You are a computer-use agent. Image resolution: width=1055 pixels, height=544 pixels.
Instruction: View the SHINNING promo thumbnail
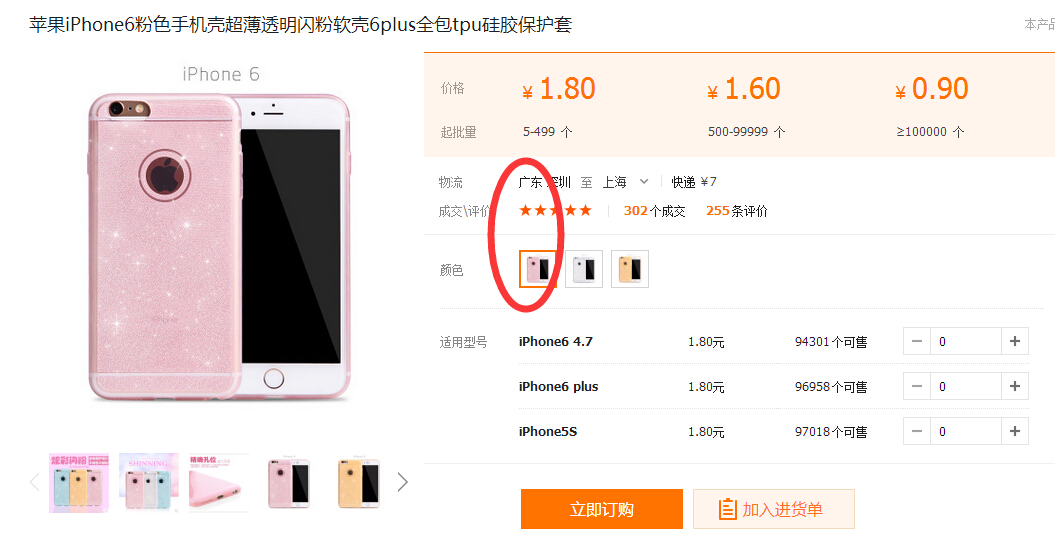pos(149,483)
